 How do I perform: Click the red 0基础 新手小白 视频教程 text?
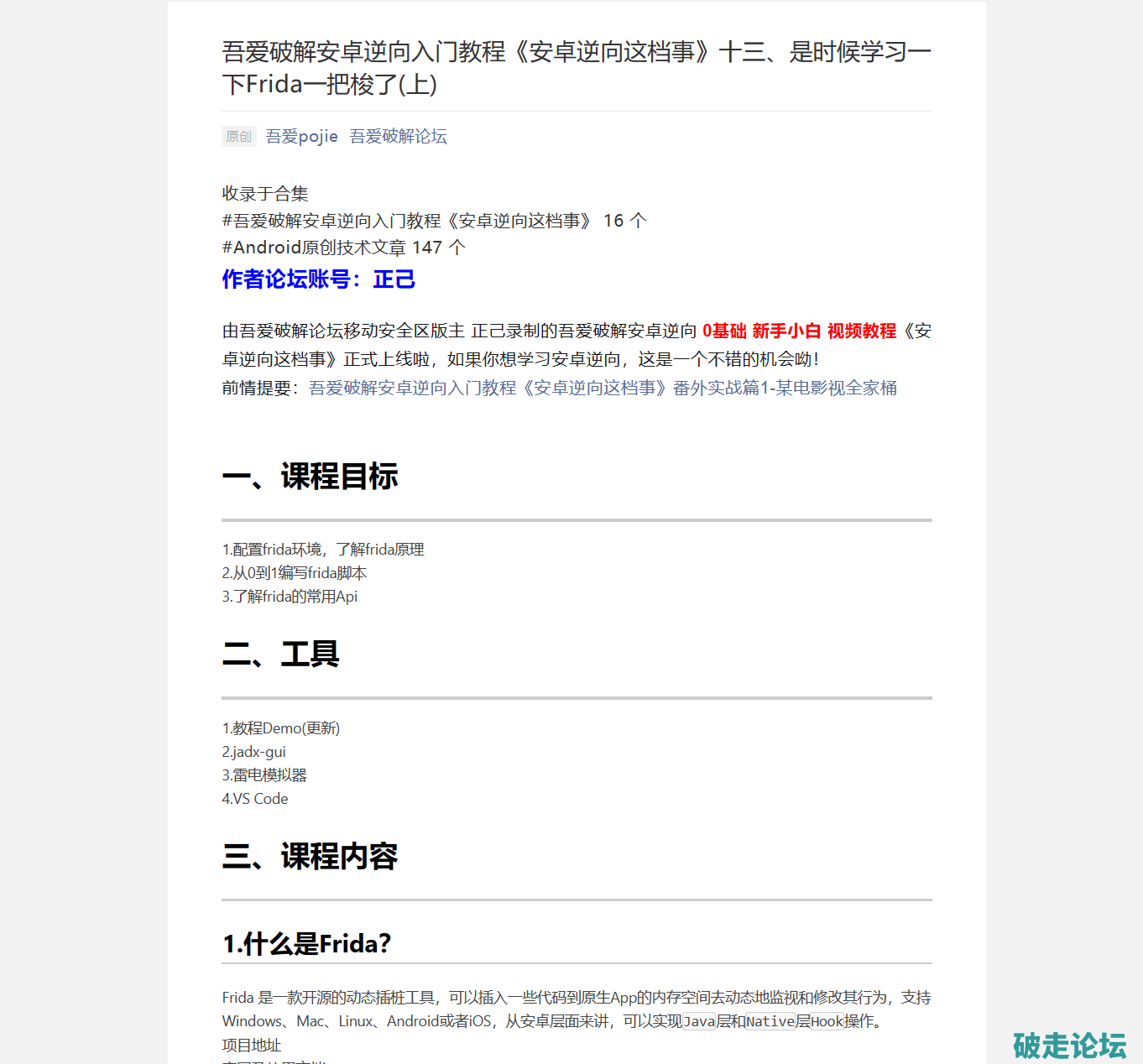[799, 331]
